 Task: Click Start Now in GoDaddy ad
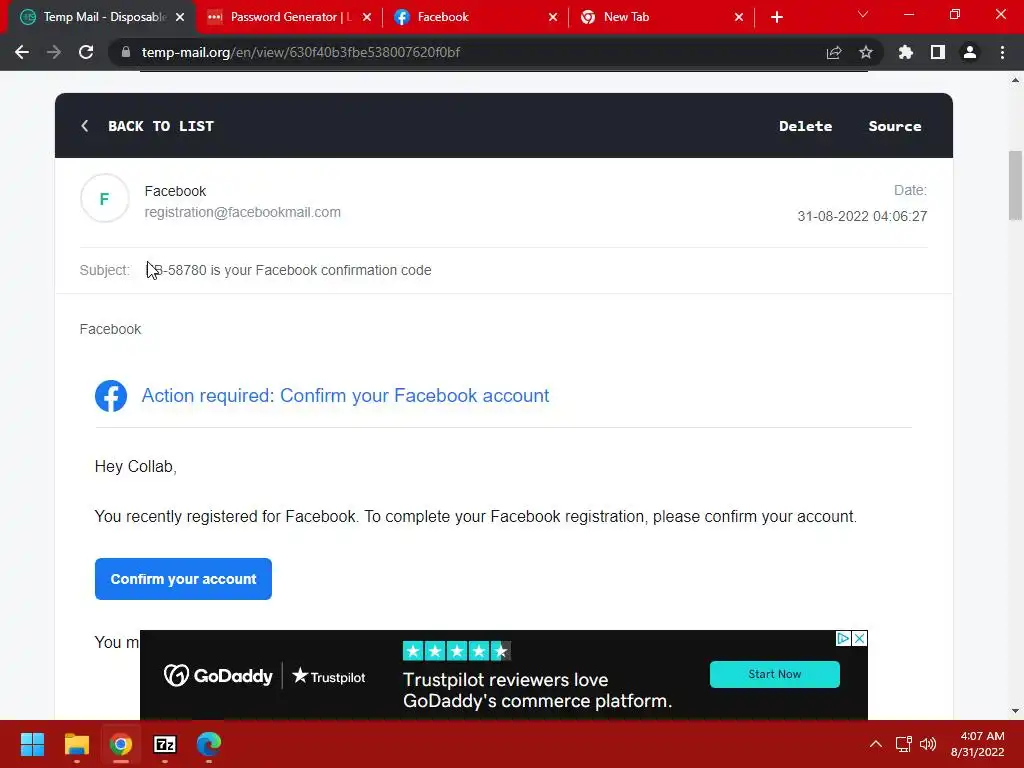coord(775,674)
